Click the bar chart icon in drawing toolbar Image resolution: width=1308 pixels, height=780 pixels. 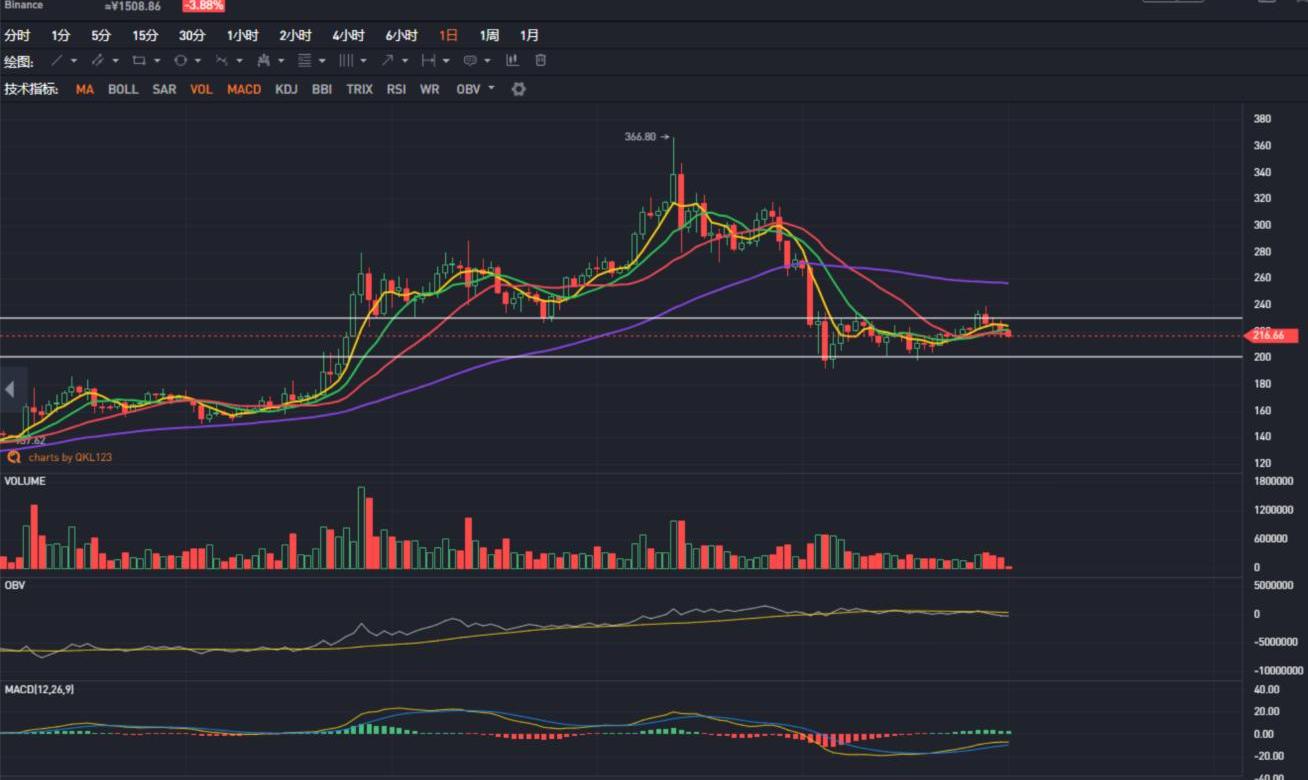513,61
